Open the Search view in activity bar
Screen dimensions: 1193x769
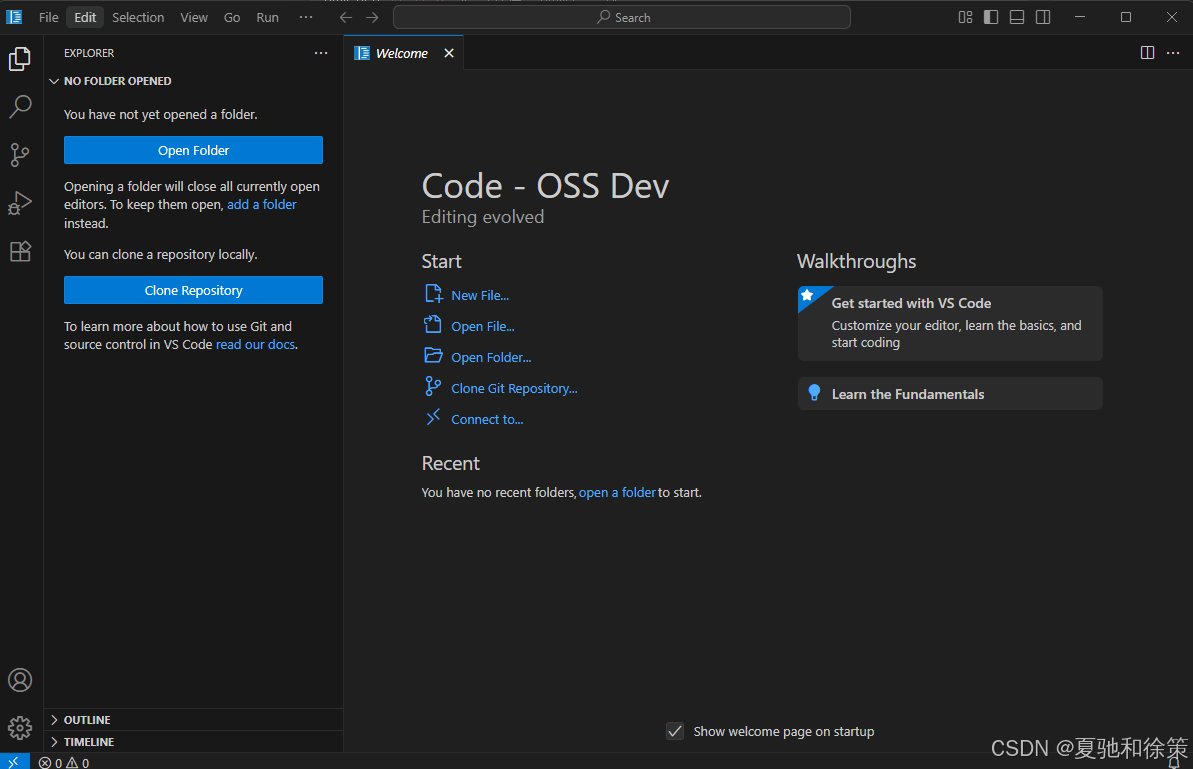pos(20,106)
